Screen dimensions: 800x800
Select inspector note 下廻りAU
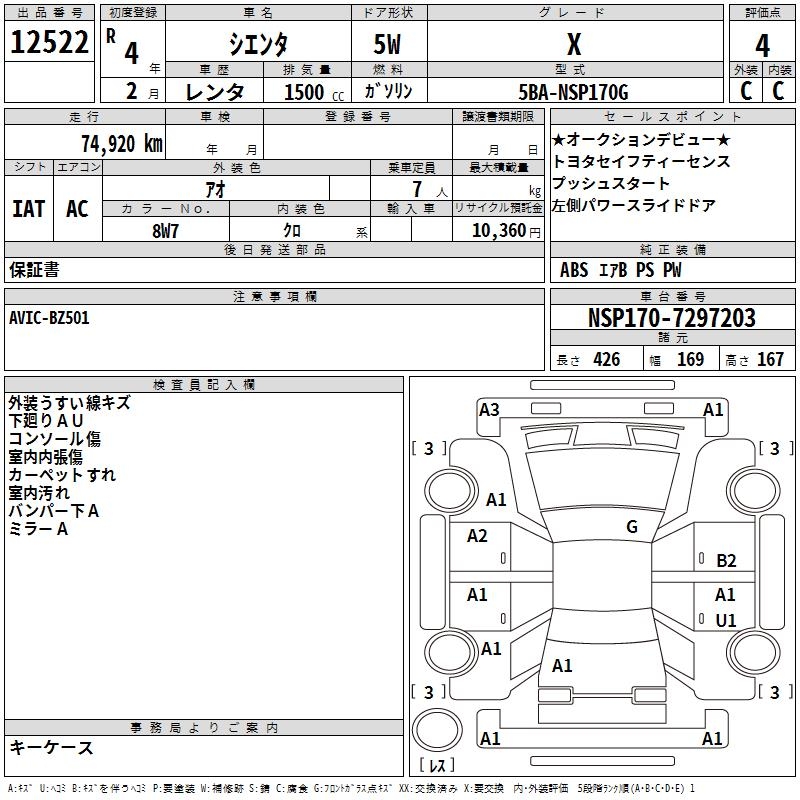click(46, 421)
